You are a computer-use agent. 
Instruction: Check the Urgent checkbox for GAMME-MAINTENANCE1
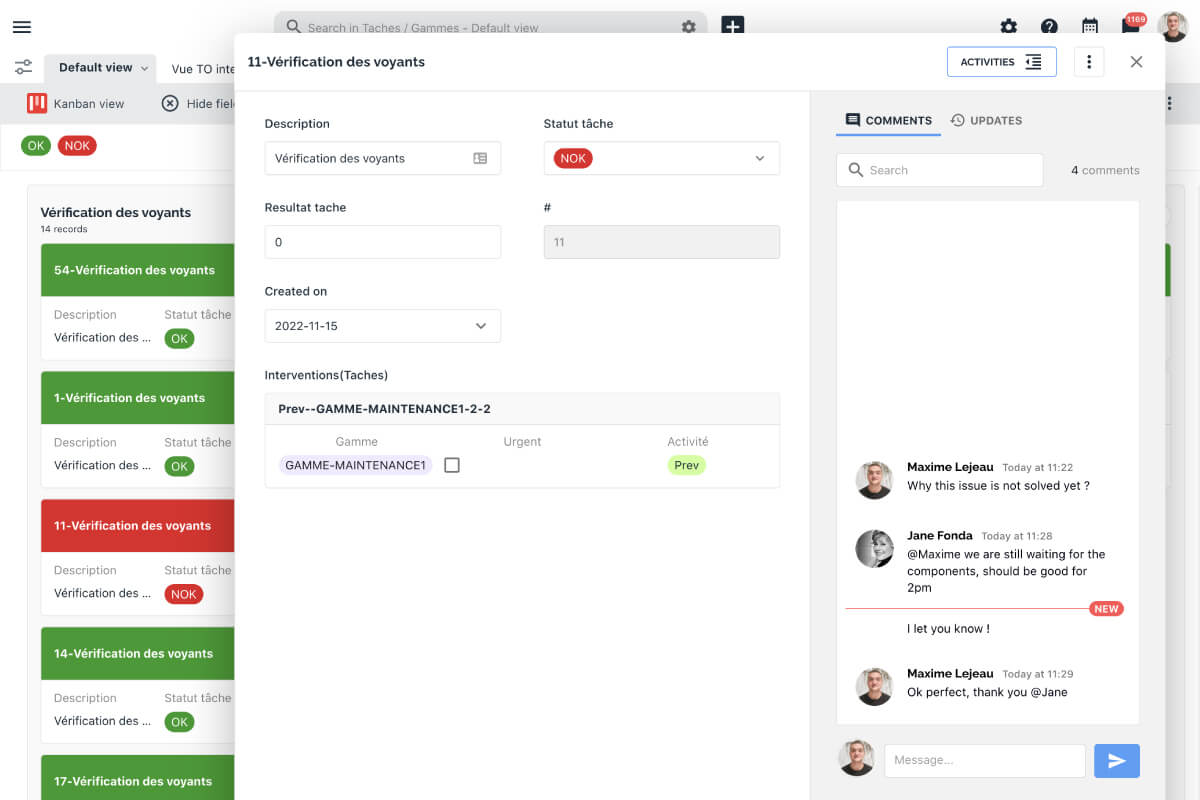pos(452,464)
